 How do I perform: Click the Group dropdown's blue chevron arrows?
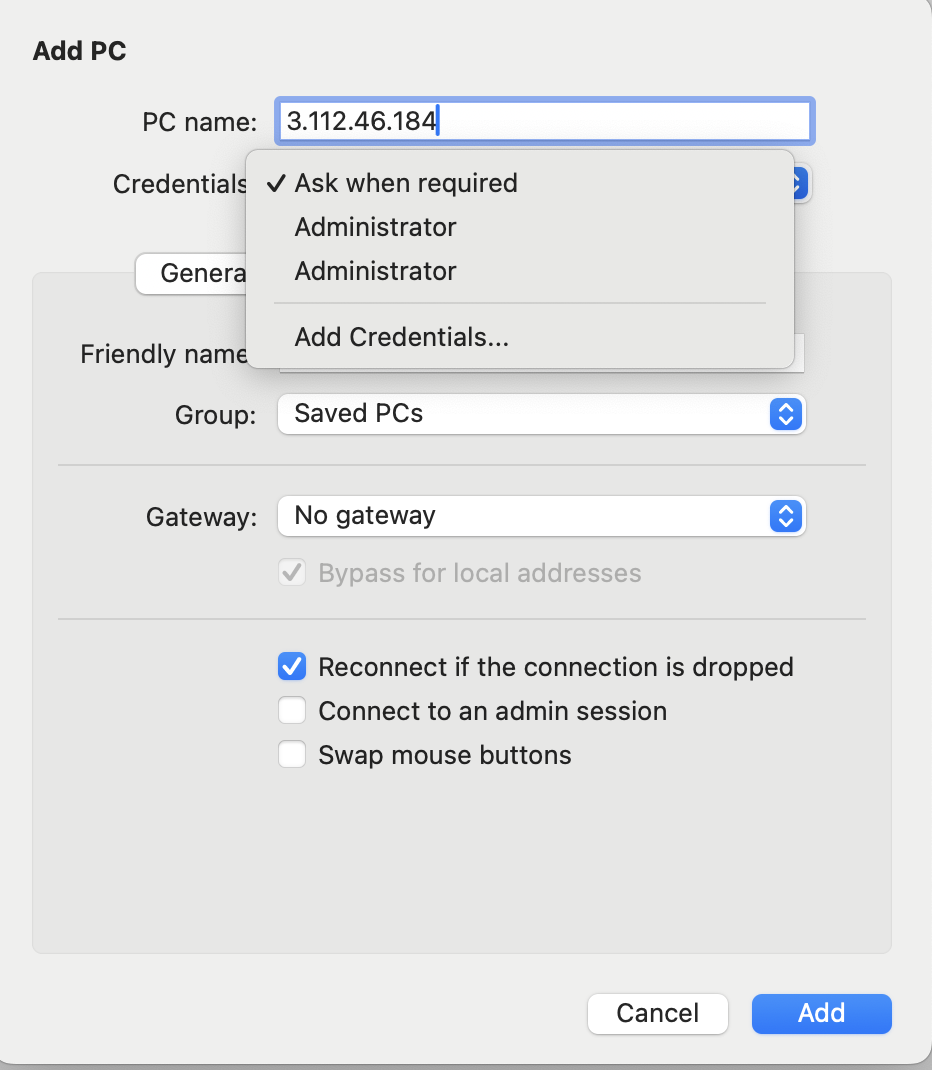[x=786, y=414]
